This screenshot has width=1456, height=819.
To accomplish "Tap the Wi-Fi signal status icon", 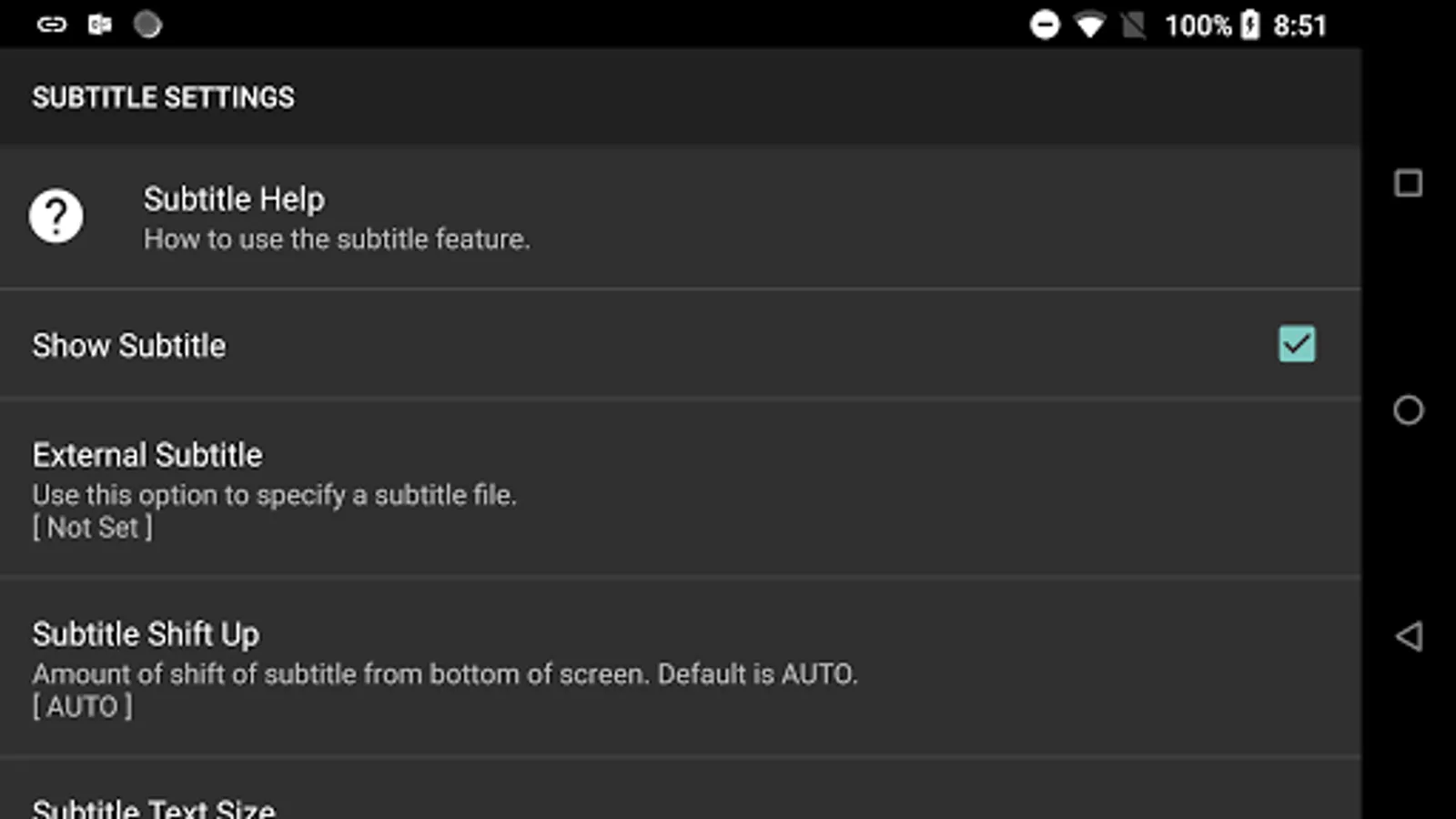I will pos(1089,25).
